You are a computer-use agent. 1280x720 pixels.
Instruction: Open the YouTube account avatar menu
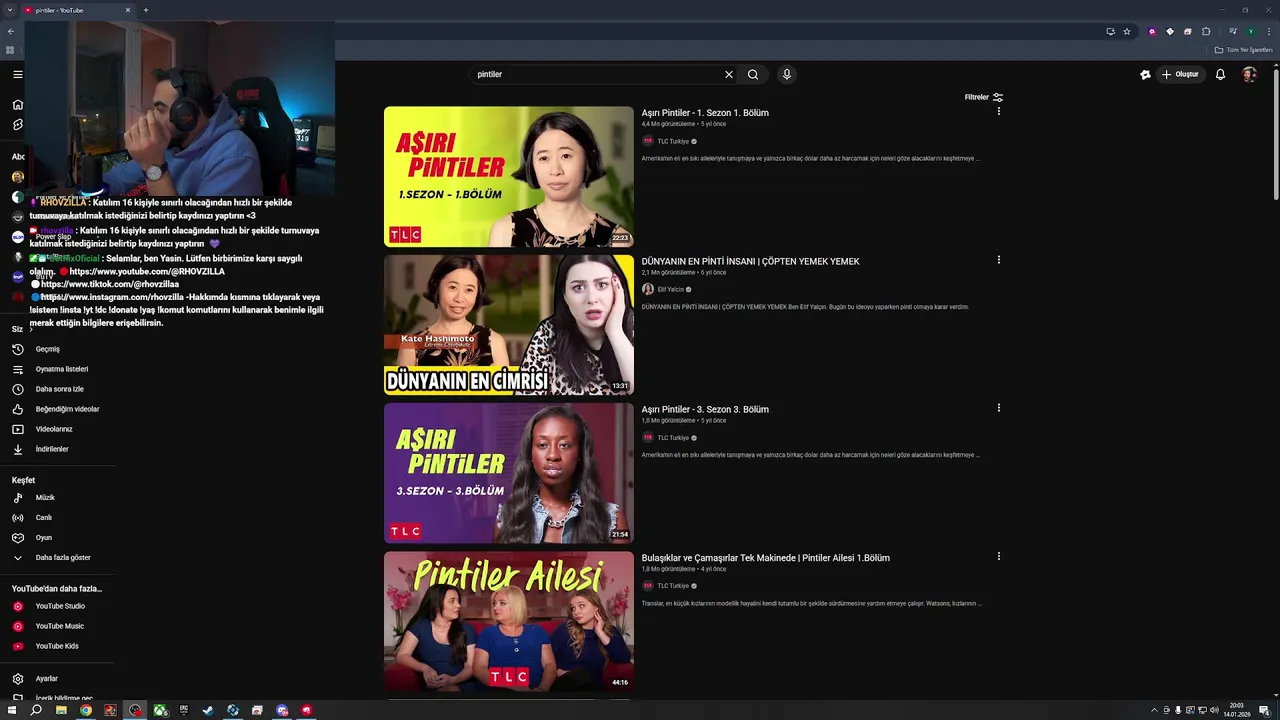coord(1249,74)
